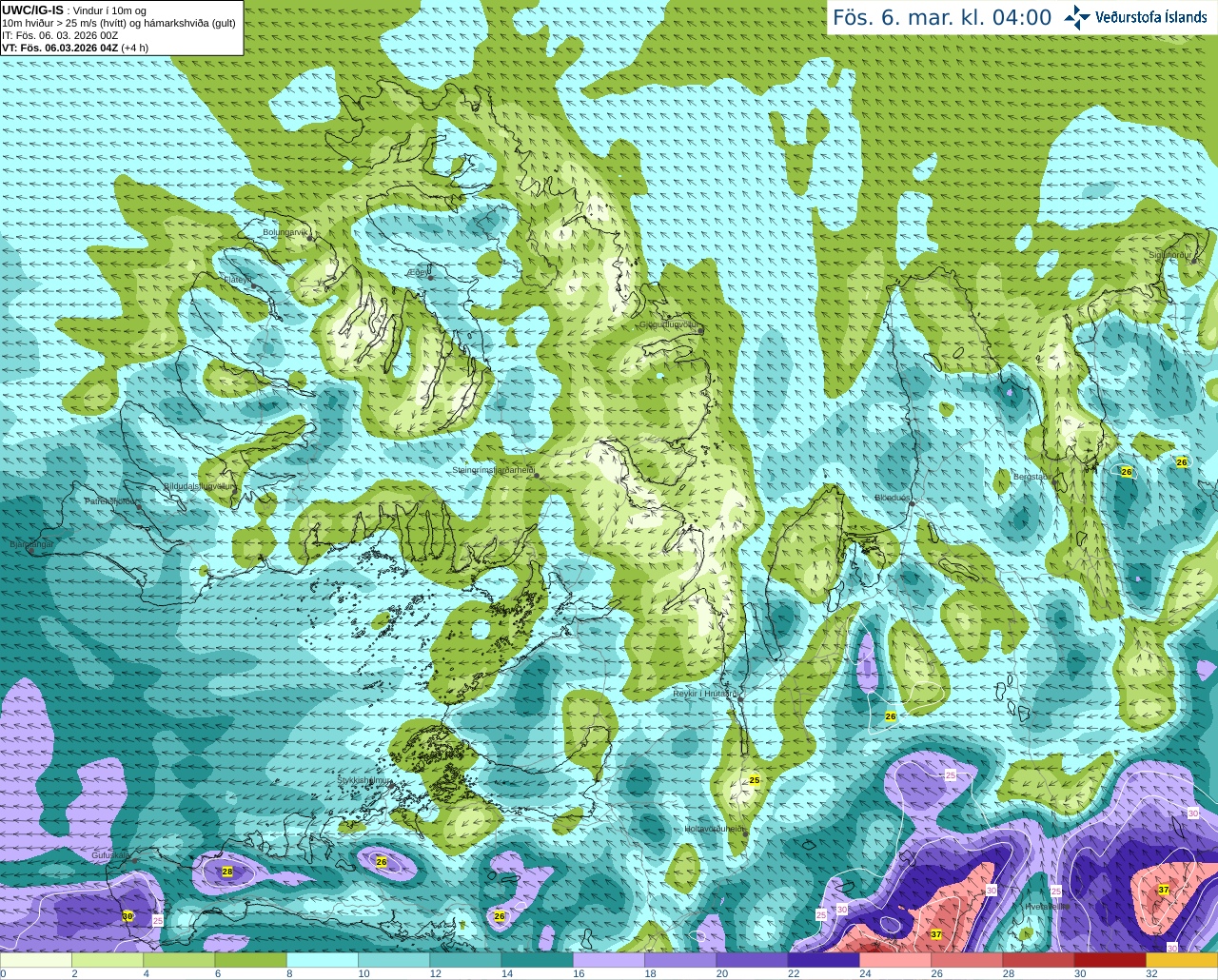Click the Flateyri station label

coord(237,280)
